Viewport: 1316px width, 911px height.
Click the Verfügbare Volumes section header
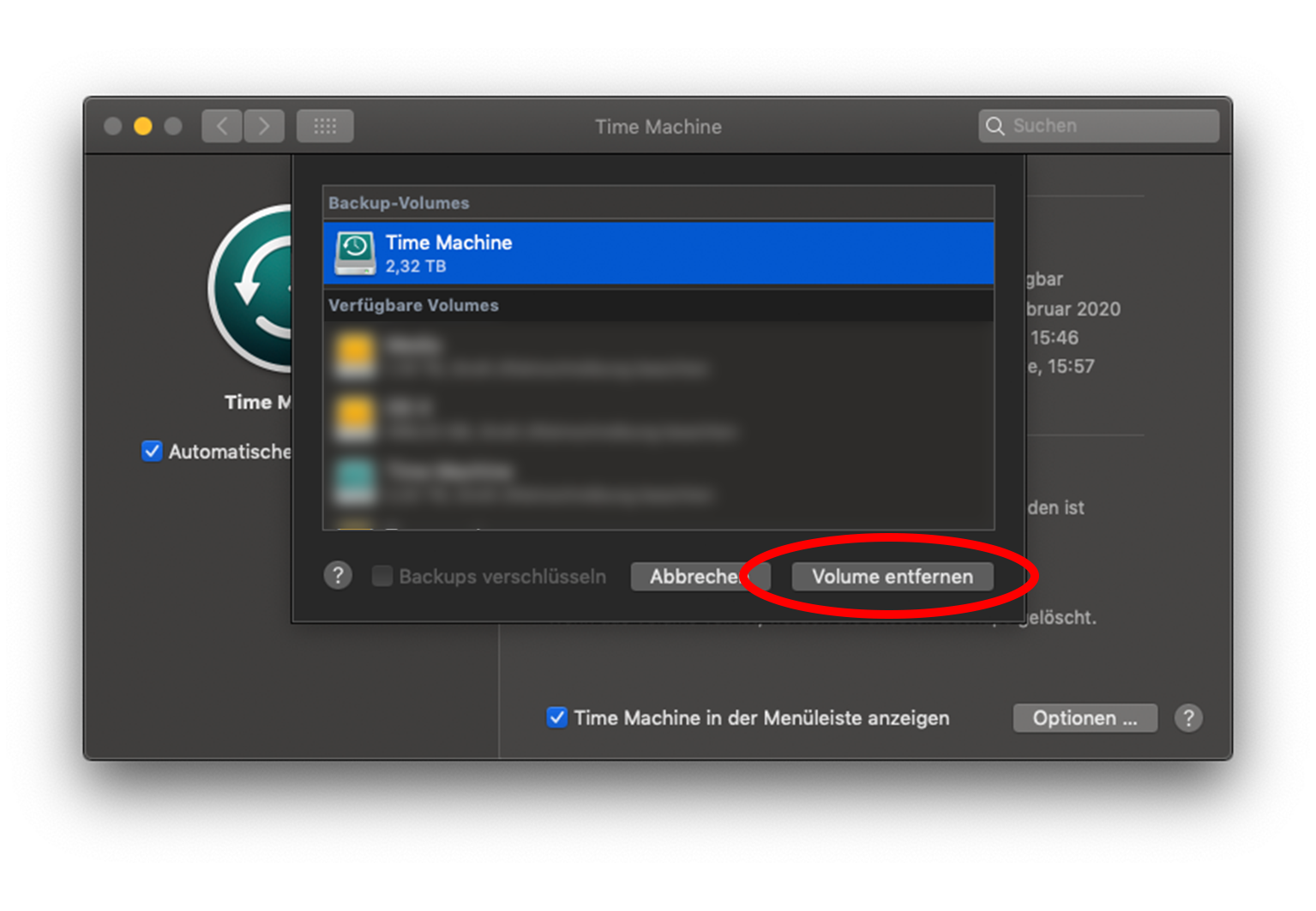point(658,305)
